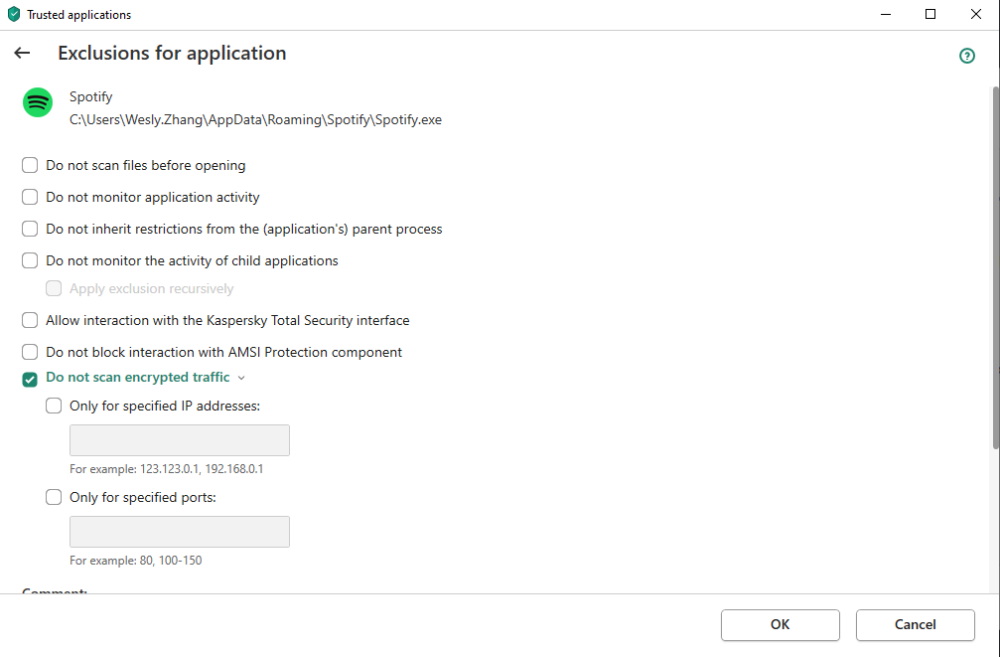
Task: Enable Do not scan files before opening
Action: click(x=30, y=165)
